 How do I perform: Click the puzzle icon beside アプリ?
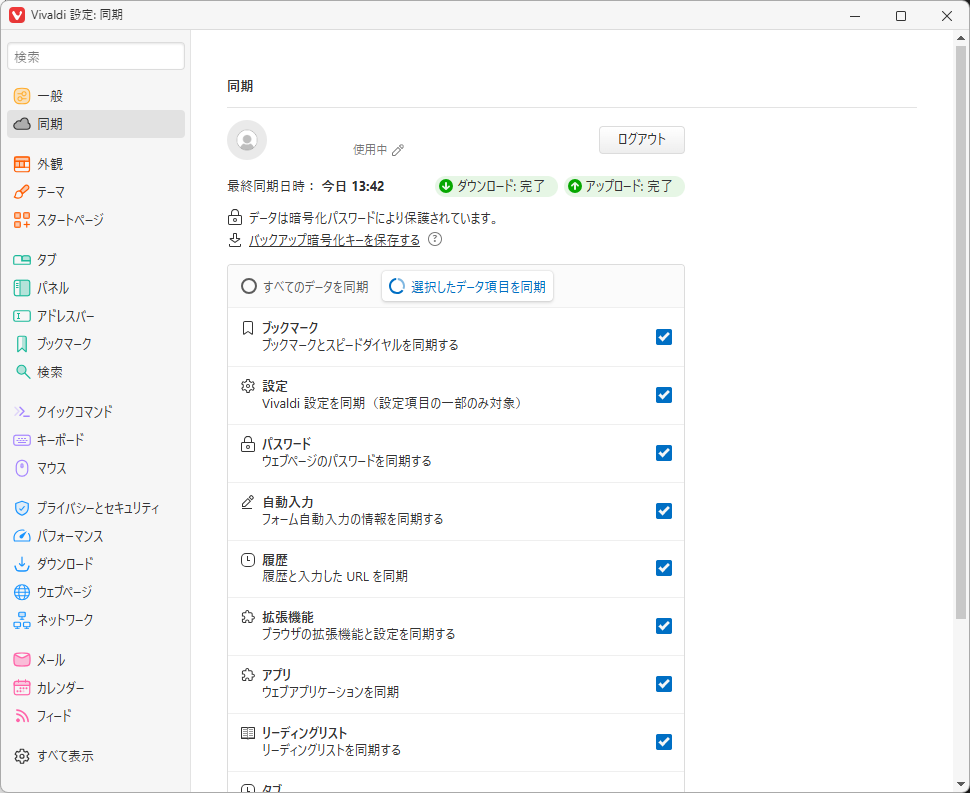(x=247, y=675)
